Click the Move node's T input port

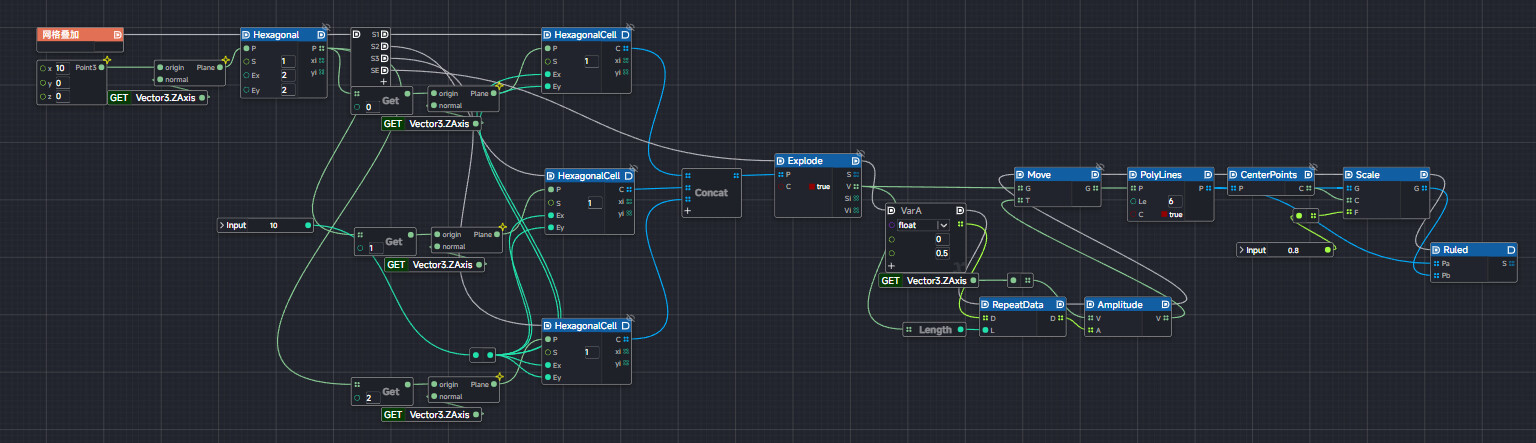tap(1020, 200)
